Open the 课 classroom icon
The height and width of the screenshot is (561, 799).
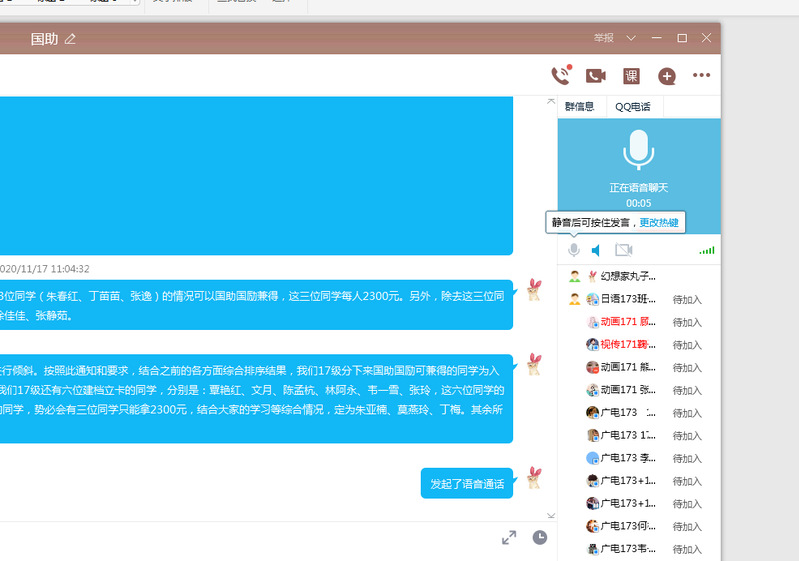tap(631, 75)
